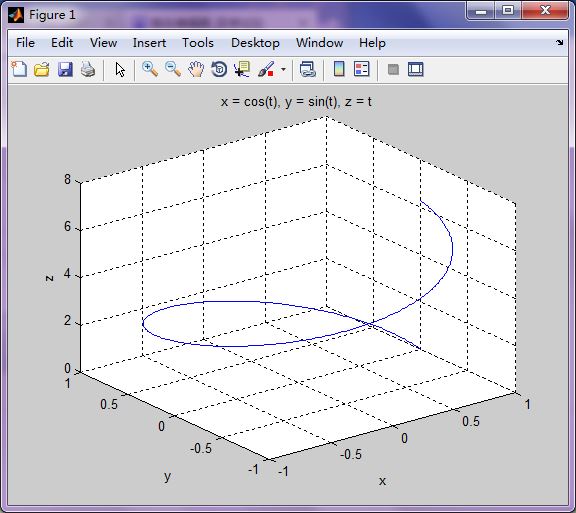The height and width of the screenshot is (513, 576).
Task: Insert a colorbar using the Colorbar icon
Action: point(339,69)
